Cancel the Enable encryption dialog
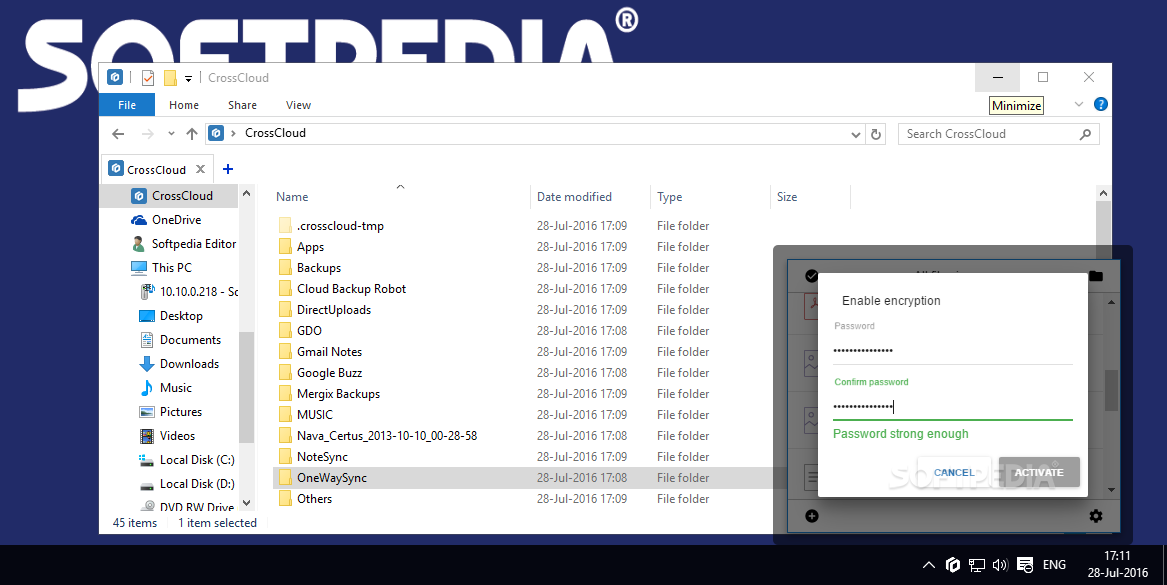 point(954,473)
